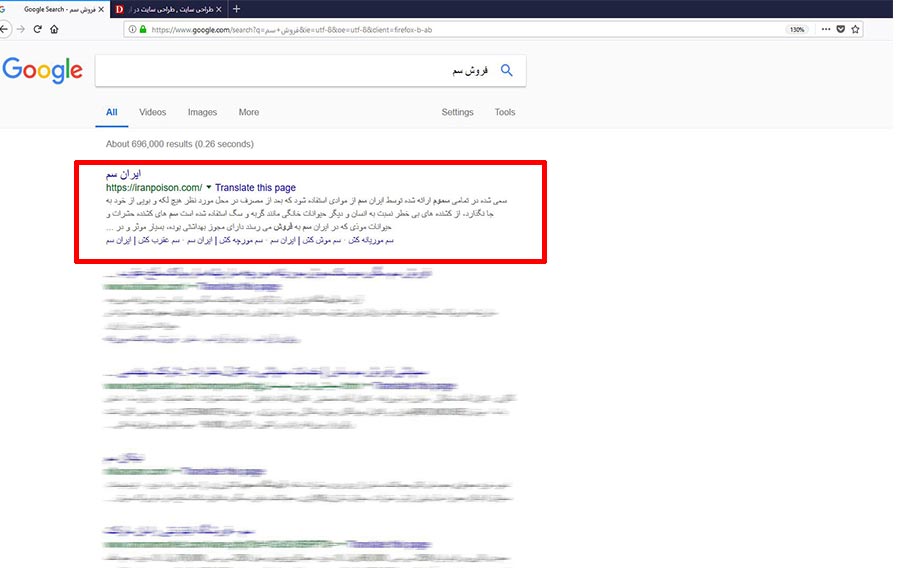Open the More search categories menu

tap(249, 112)
